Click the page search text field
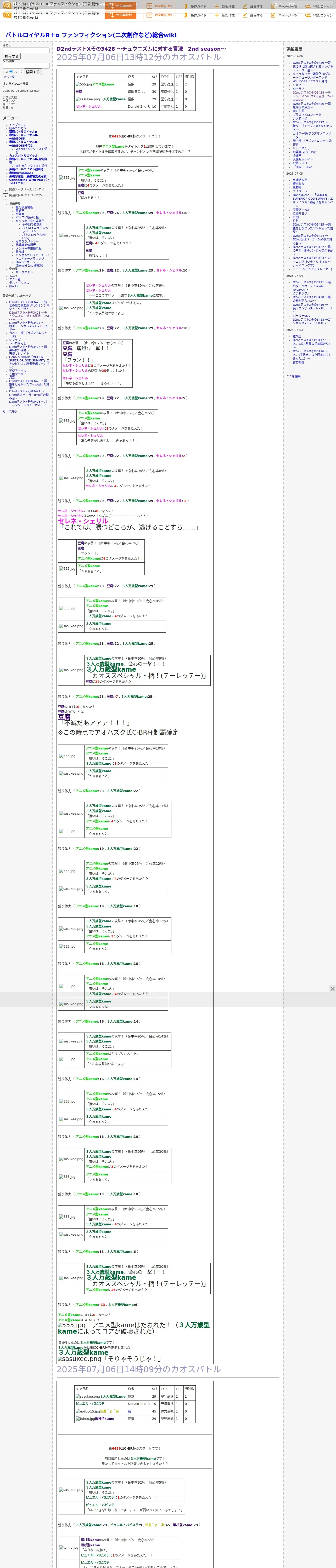336x1568 pixels. pyautogui.click(x=26, y=50)
